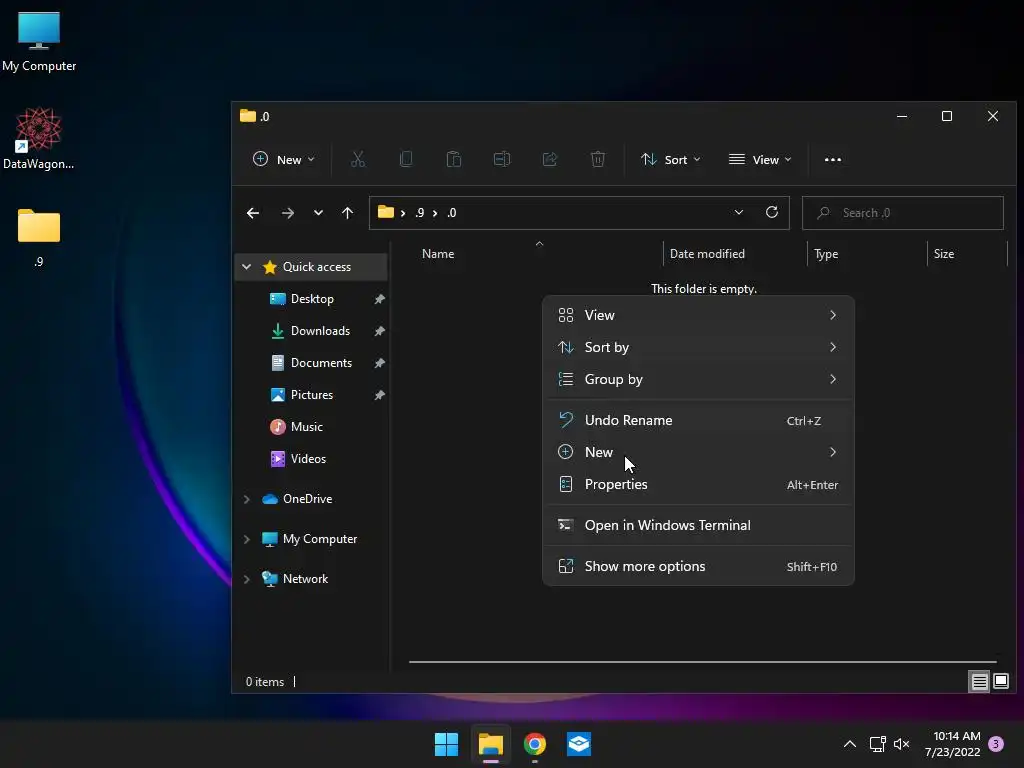Screen dimensions: 1024x768
Task: Click the Delete trash icon
Action: click(x=598, y=159)
